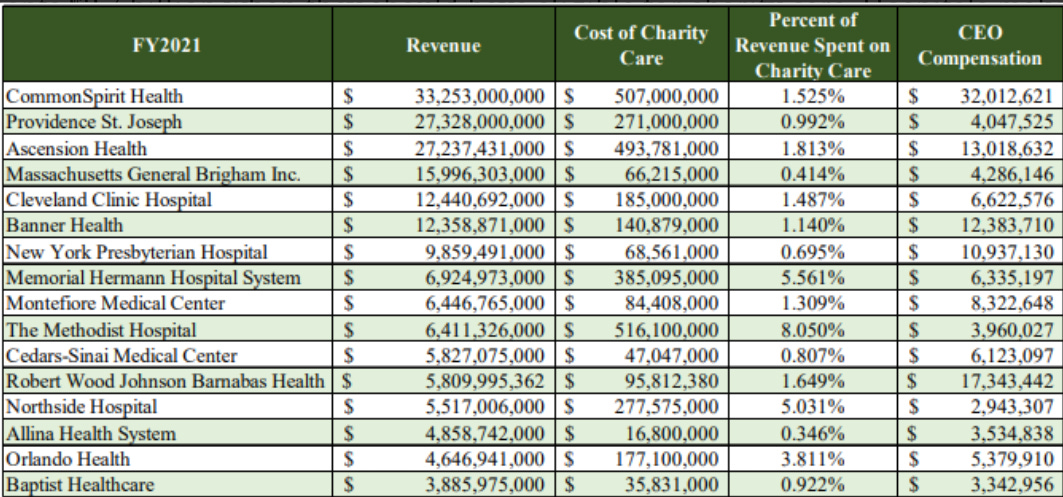Select the Revenue column header

coord(443,45)
